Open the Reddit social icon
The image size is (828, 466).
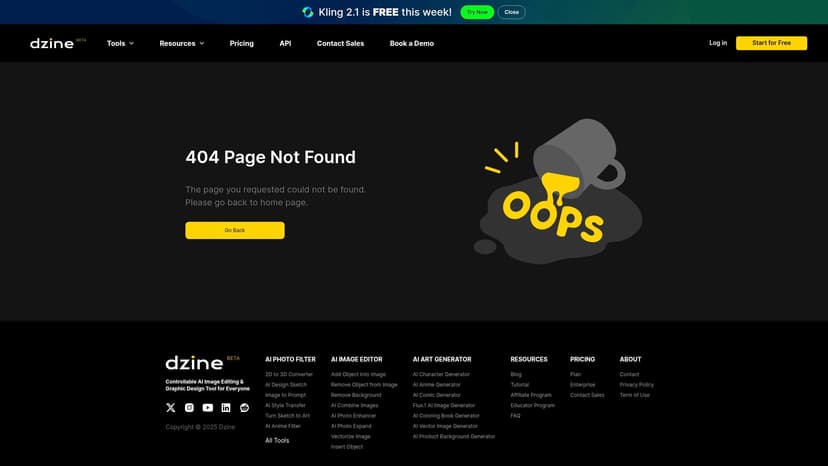coord(244,408)
